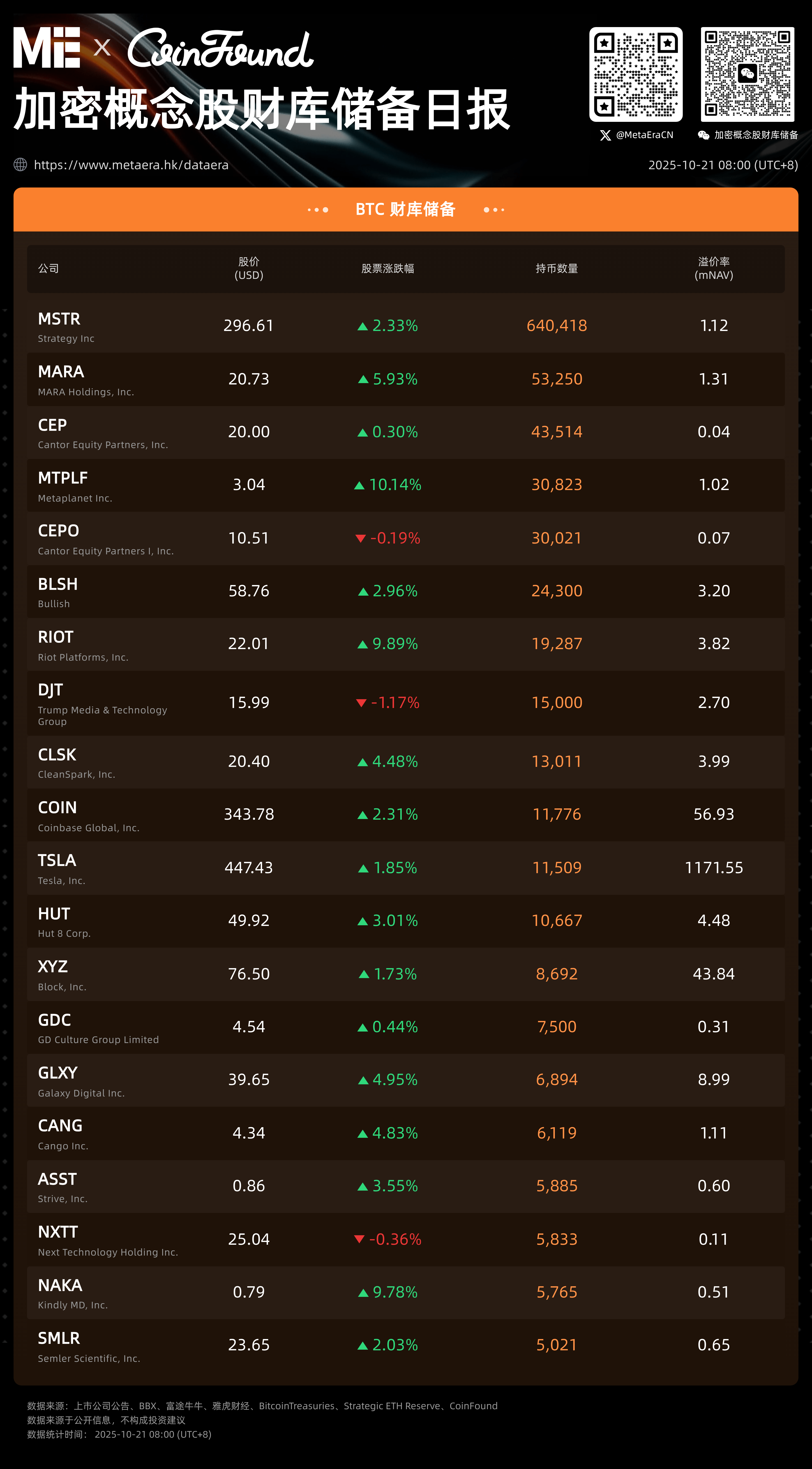Click the red down arrow in the DJT row
This screenshot has width=812, height=1469.
click(361, 703)
